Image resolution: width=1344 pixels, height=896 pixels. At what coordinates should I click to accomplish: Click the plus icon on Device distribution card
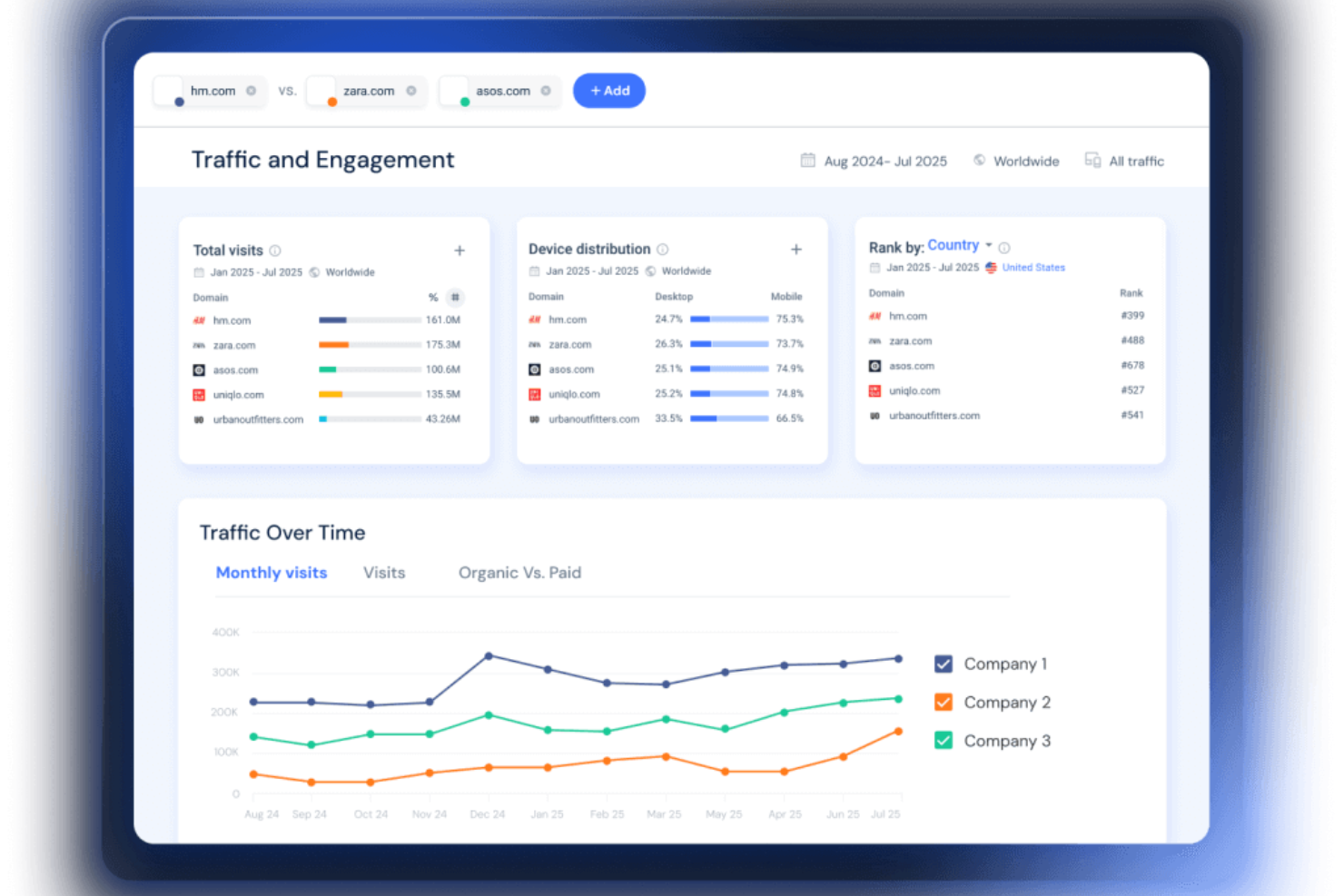click(x=796, y=249)
